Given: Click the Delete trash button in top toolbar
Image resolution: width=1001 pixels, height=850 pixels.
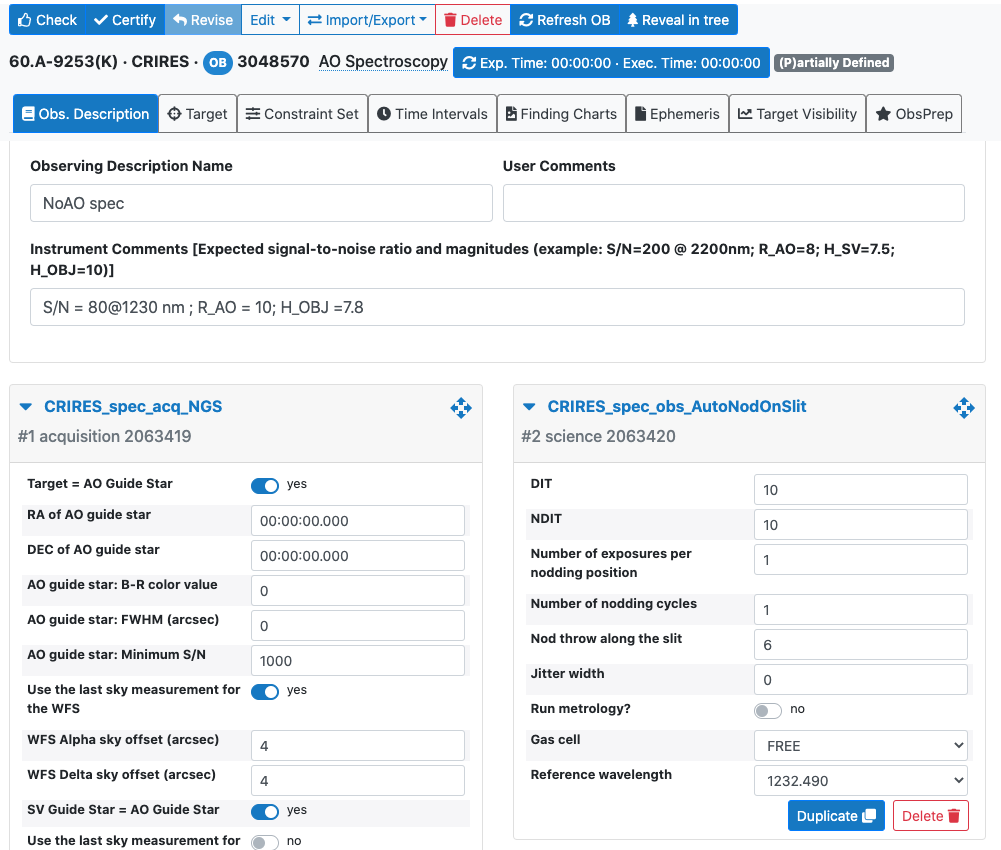Looking at the screenshot, I should [472, 20].
